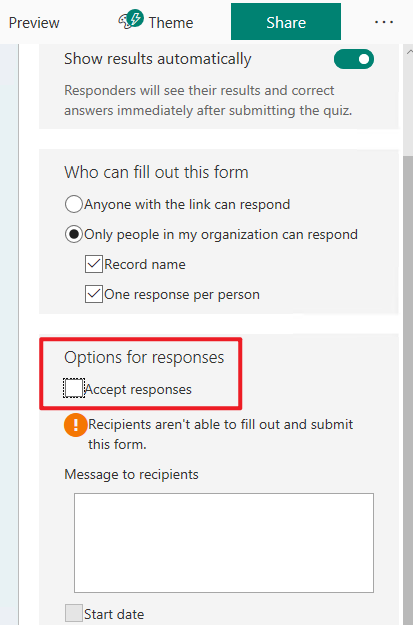Click the Options for responses heading

[x=144, y=358]
